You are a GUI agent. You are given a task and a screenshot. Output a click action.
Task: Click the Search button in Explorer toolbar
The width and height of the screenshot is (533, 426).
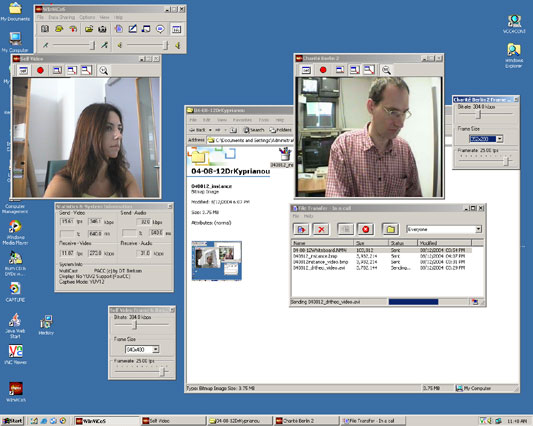click(x=254, y=130)
